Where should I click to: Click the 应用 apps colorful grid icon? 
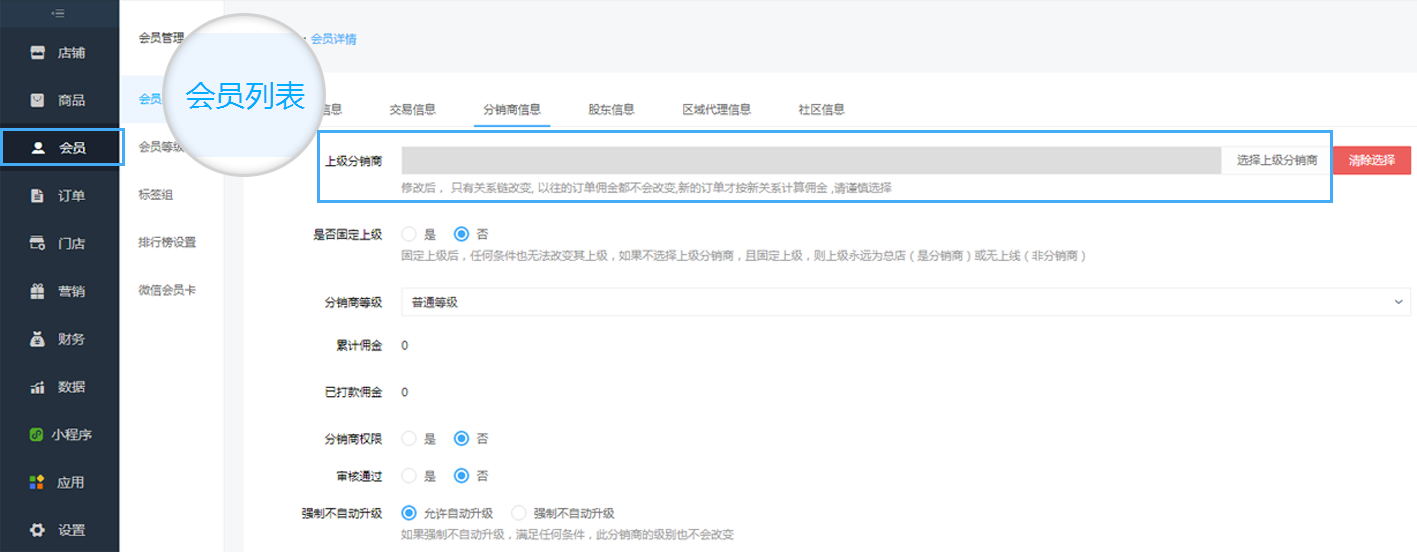37,482
